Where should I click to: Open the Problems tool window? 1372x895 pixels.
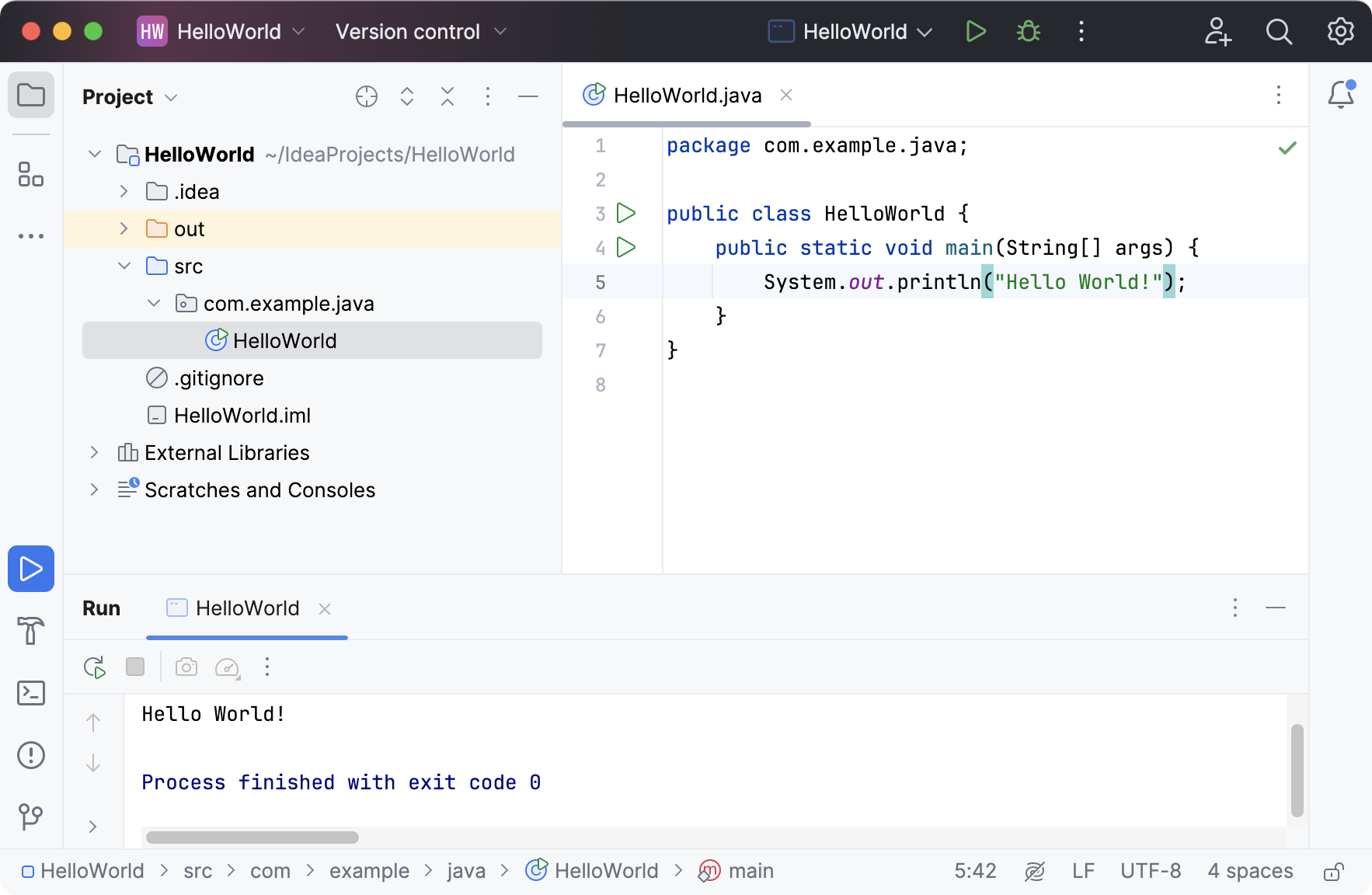(x=31, y=754)
